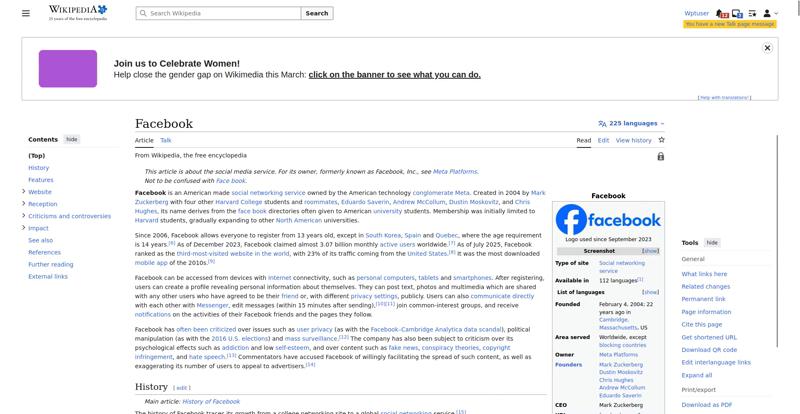Click the watch star to watchlist page
Image resolution: width=800 pixels, height=414 pixels.
click(x=661, y=140)
